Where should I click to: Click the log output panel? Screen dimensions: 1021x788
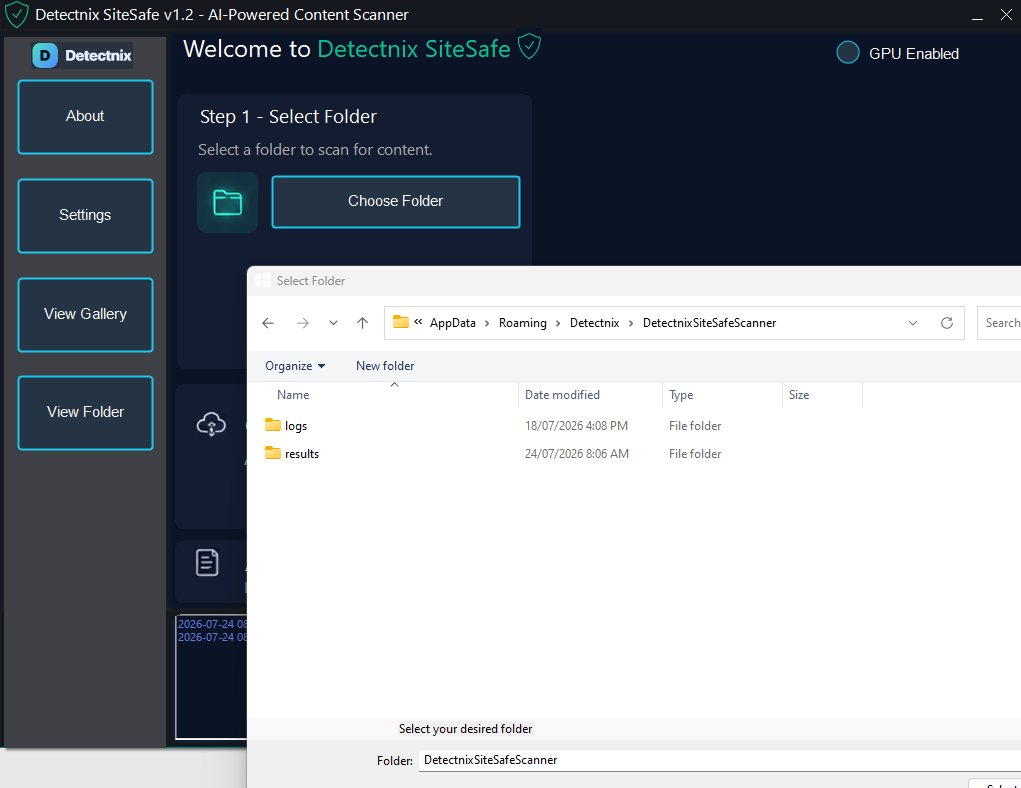coord(211,677)
